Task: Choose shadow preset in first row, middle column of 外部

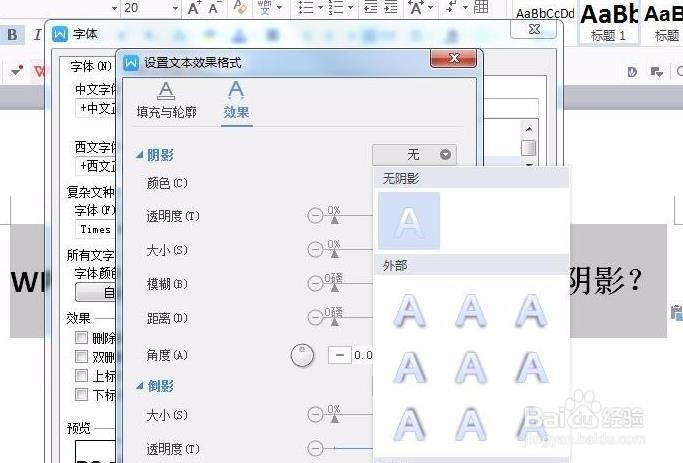Action: click(471, 311)
